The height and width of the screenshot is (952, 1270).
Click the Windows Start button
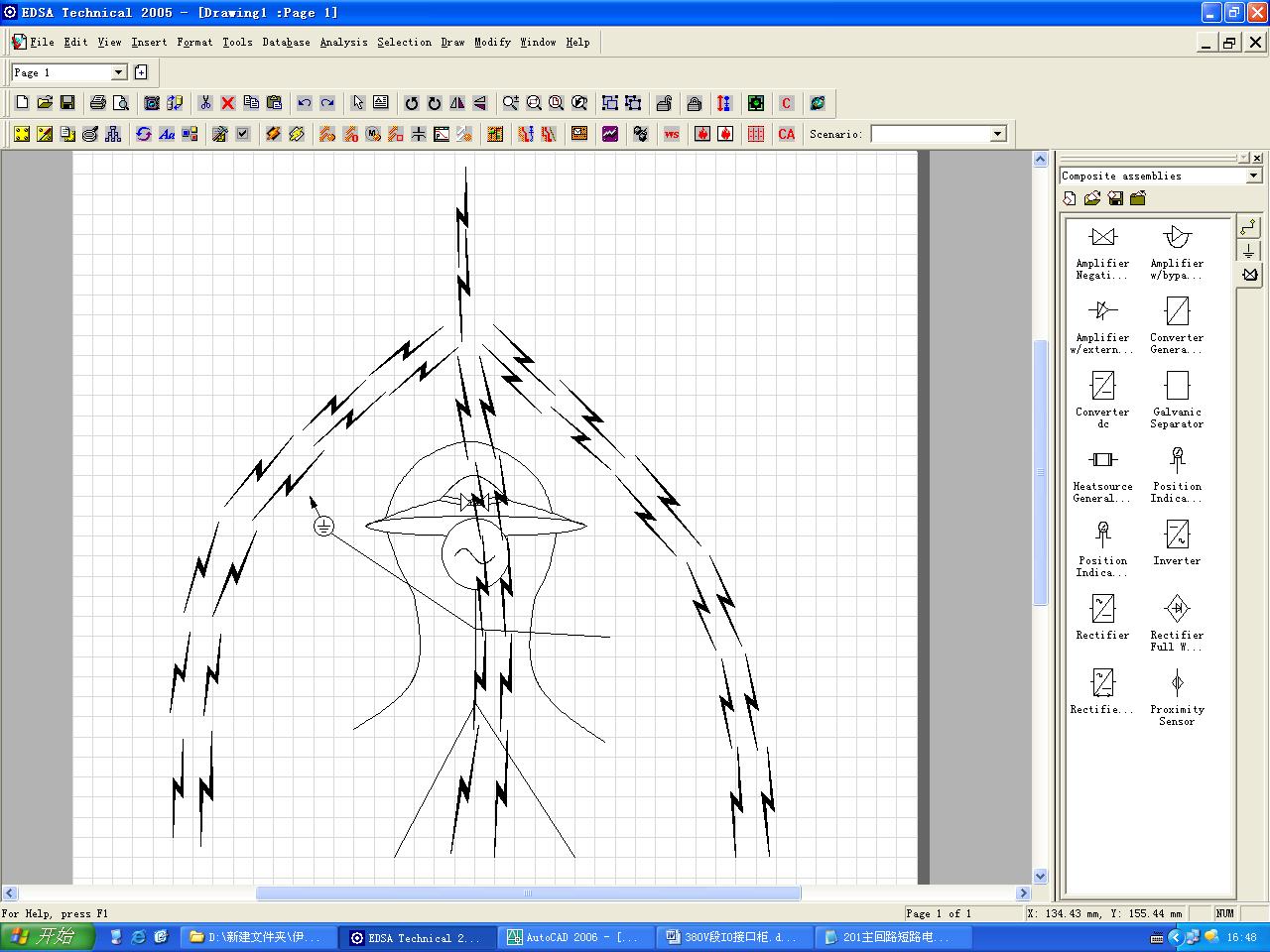(x=47, y=937)
